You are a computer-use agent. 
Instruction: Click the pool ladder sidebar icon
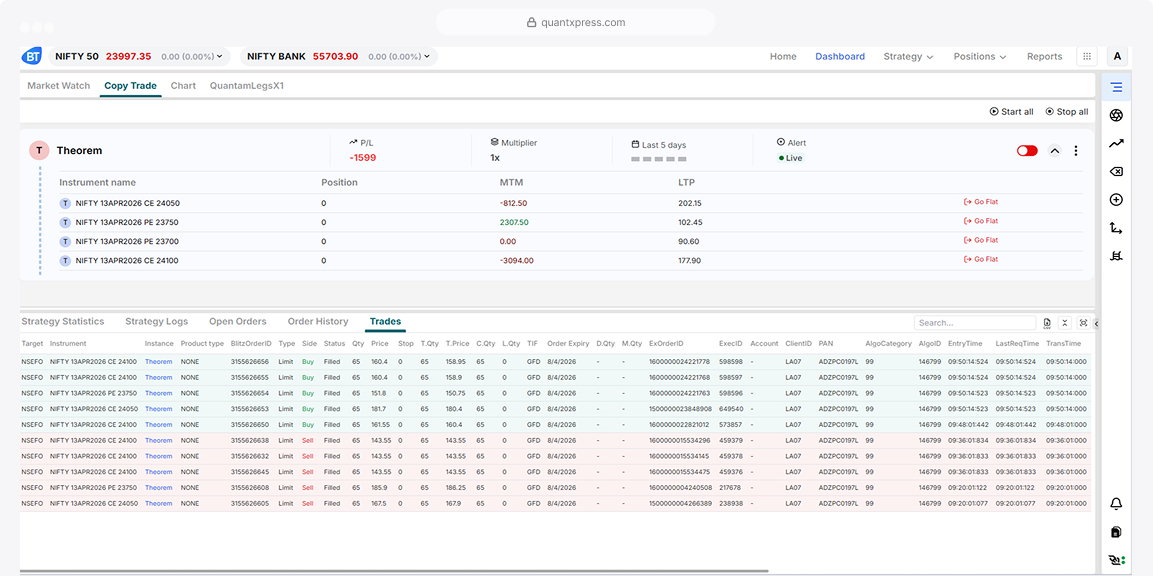tap(1116, 256)
